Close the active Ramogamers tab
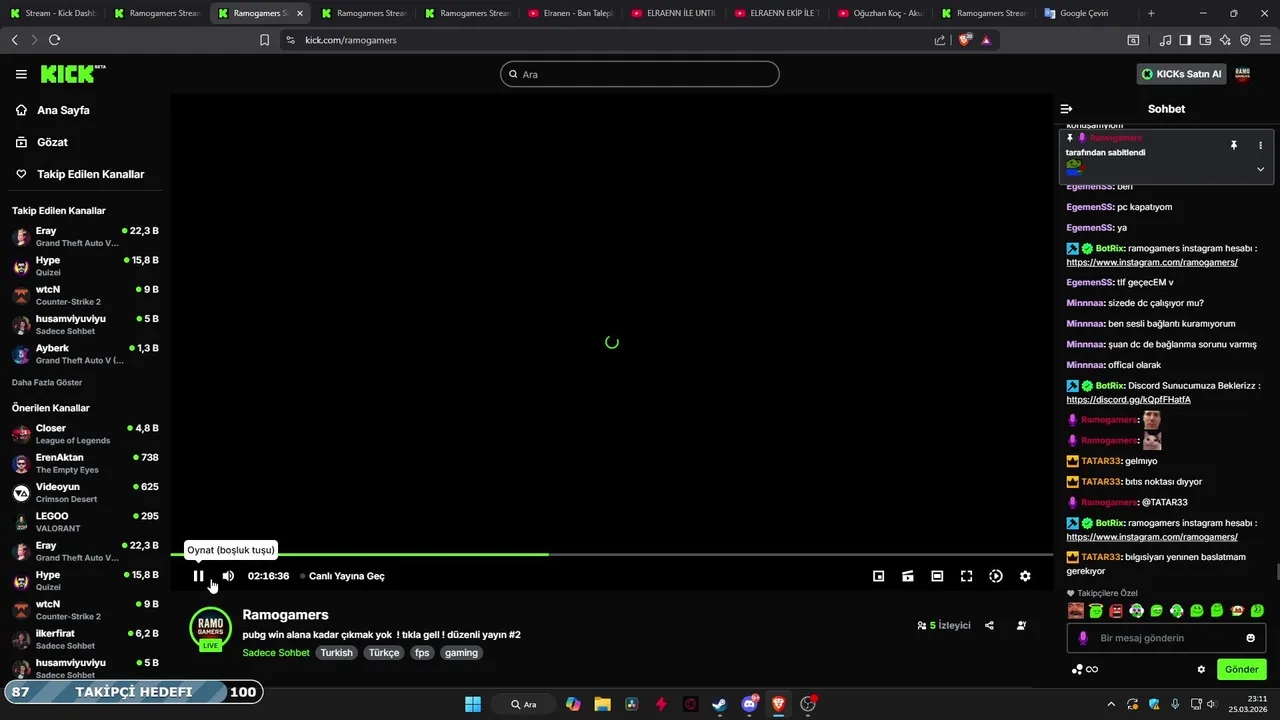This screenshot has width=1280, height=720. [x=300, y=13]
